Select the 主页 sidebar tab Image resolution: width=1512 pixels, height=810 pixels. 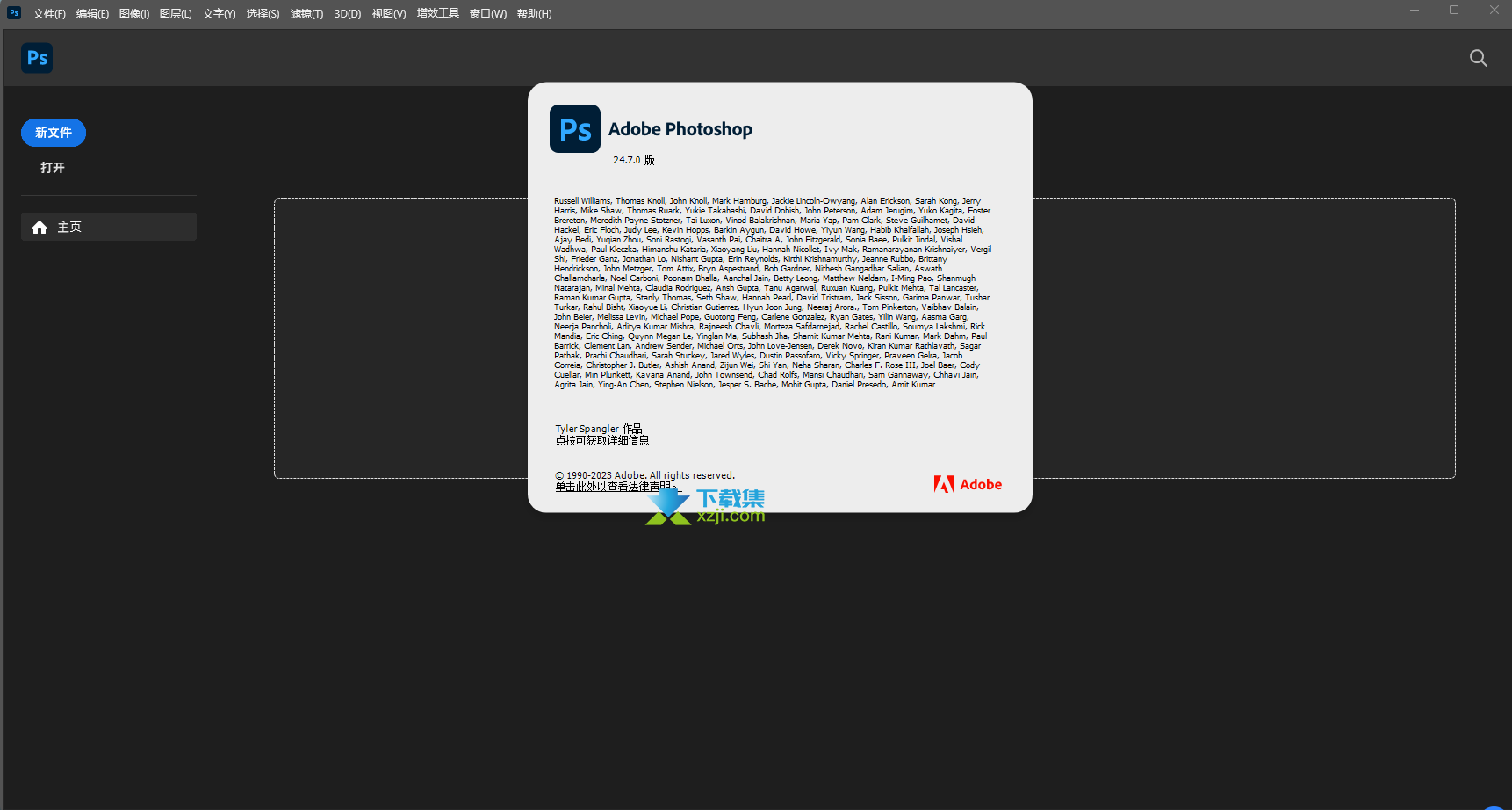(109, 227)
